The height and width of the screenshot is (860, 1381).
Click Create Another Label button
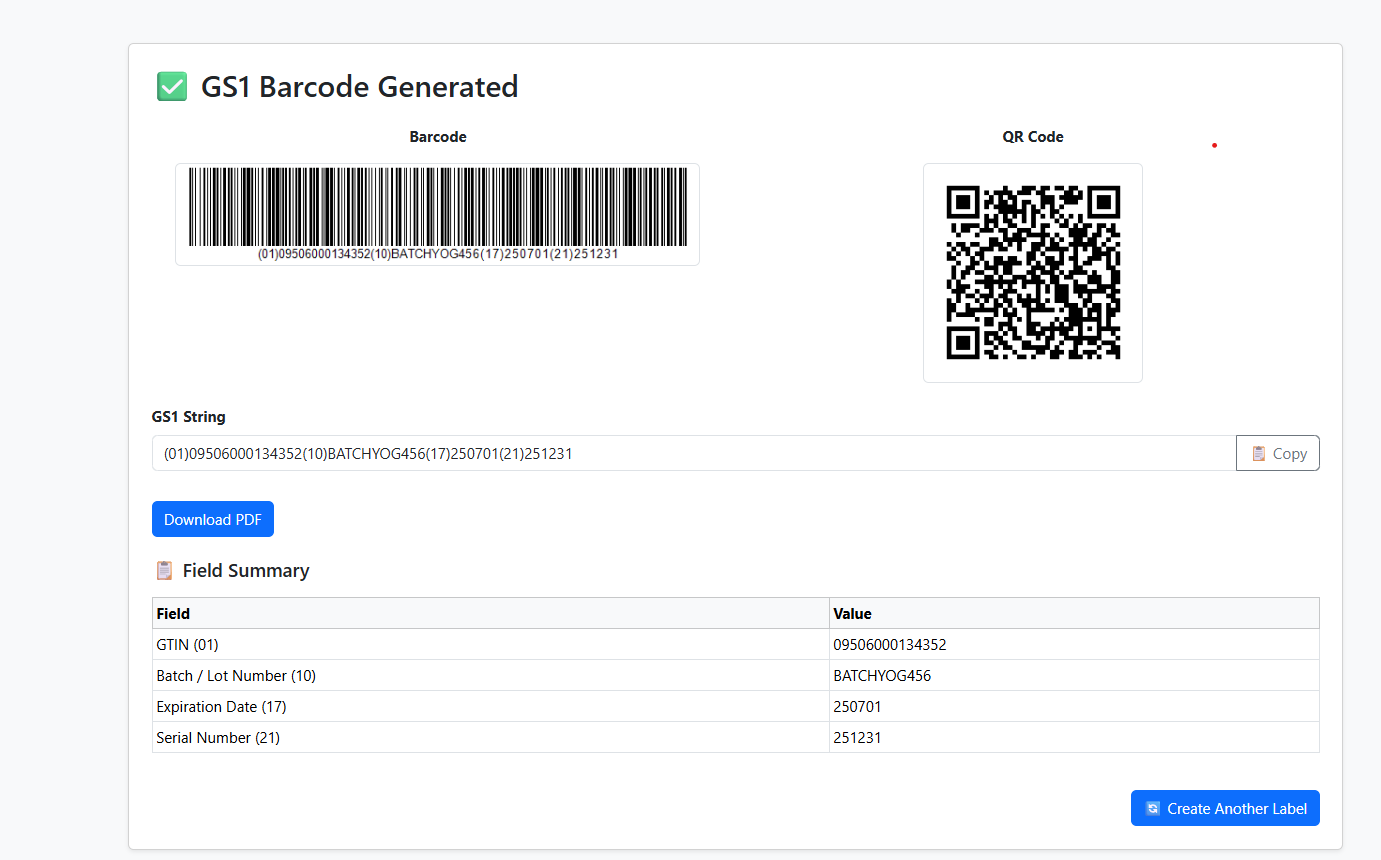1225,808
